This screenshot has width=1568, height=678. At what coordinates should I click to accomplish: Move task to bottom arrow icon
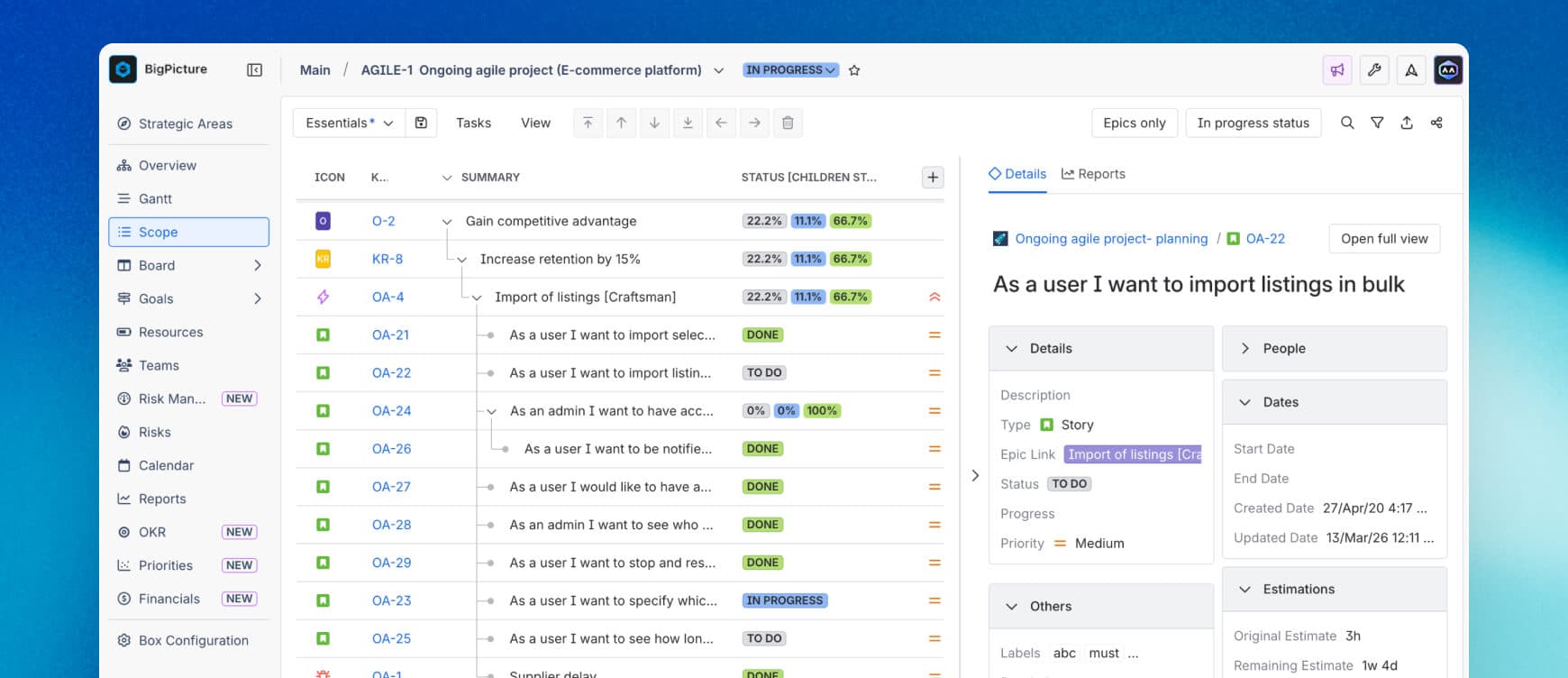(688, 123)
